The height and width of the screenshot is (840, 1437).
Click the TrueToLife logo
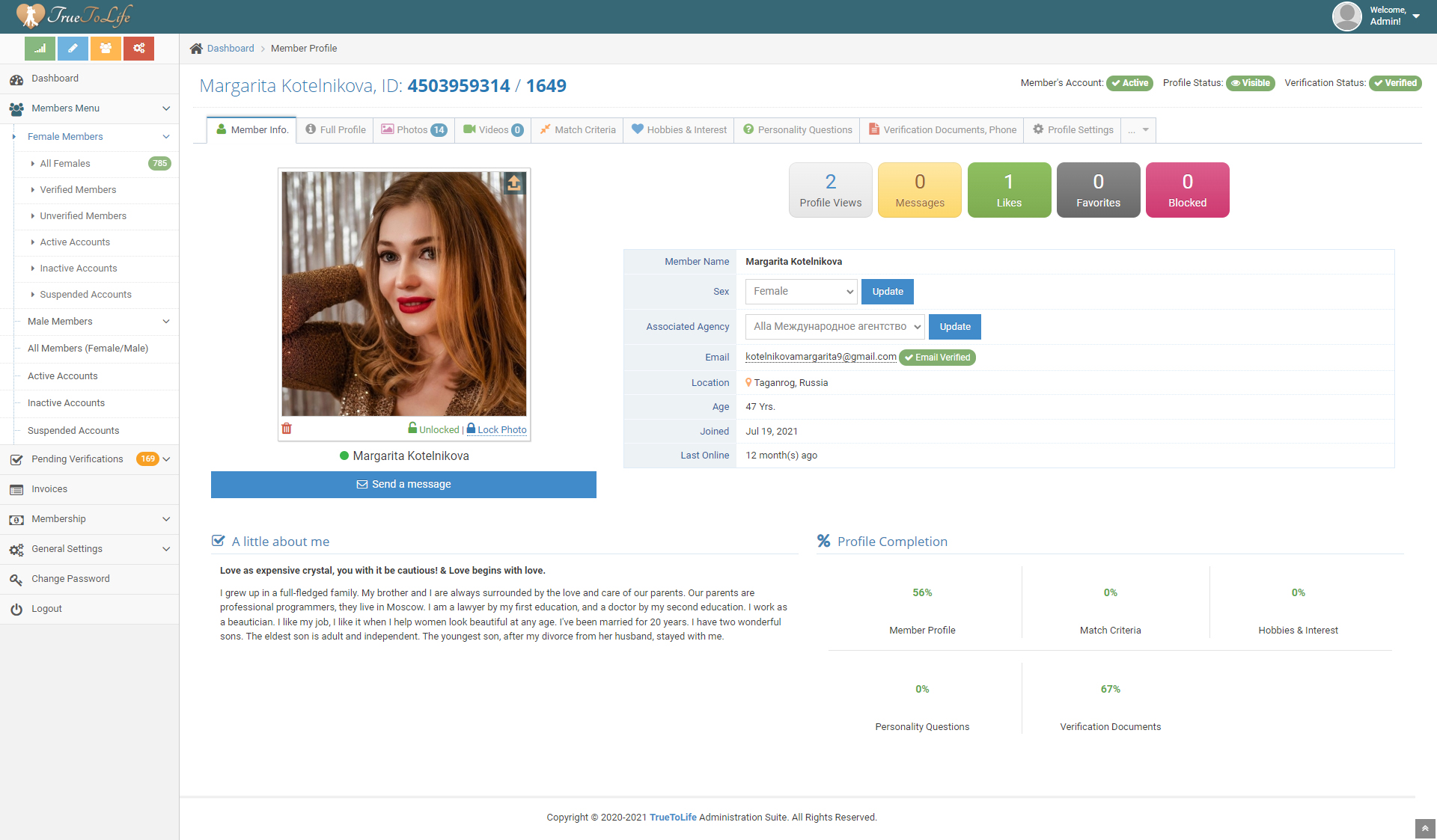[73, 15]
